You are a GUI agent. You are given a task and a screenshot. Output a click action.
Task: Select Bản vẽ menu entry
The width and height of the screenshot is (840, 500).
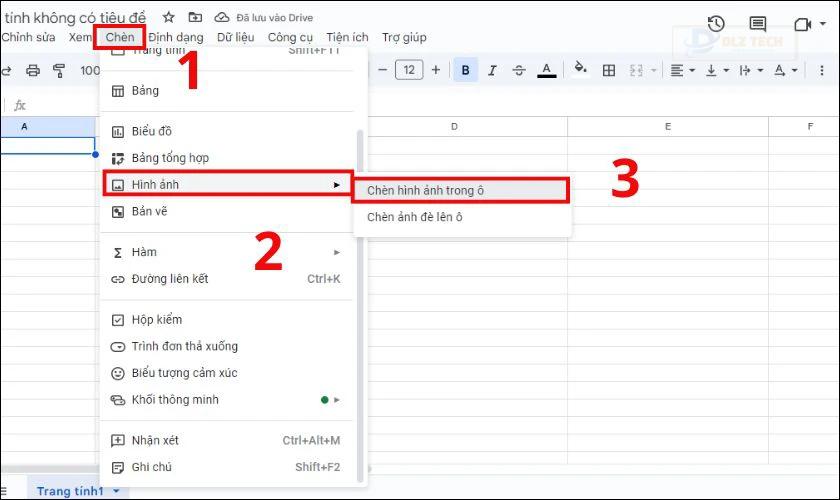click(227, 211)
